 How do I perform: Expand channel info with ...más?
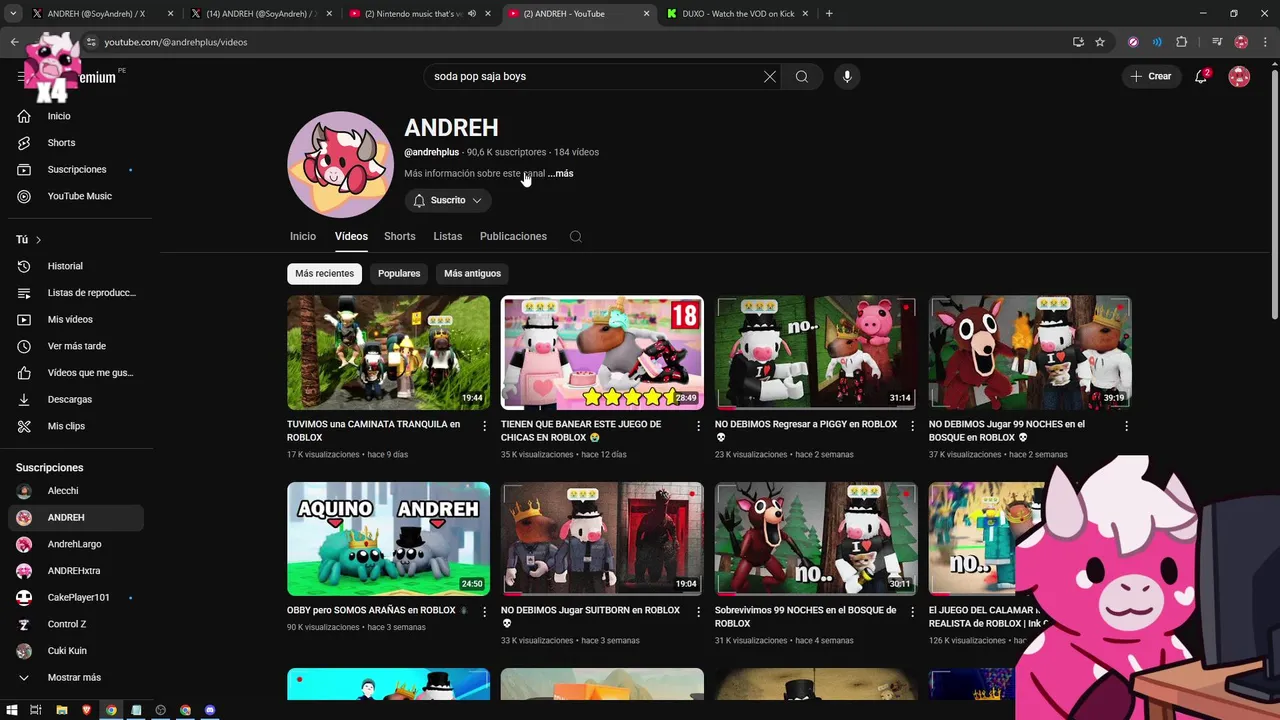click(560, 174)
